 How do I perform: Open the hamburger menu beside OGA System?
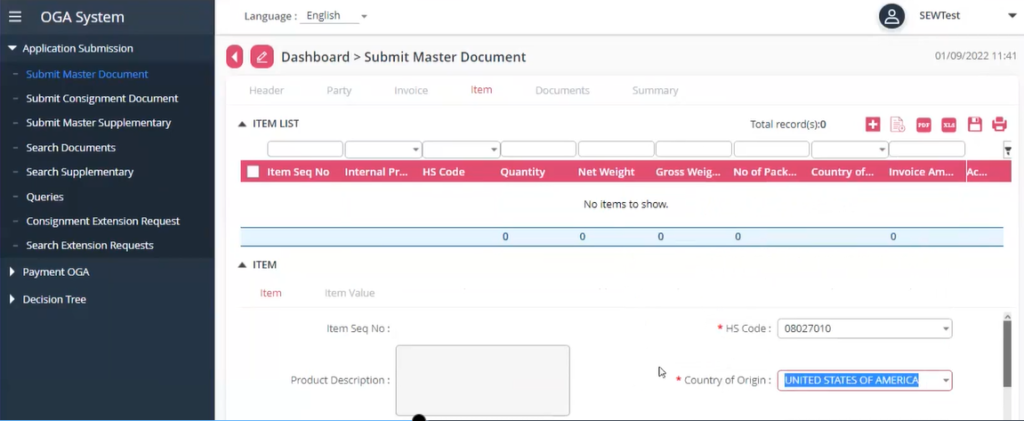tap(15, 17)
